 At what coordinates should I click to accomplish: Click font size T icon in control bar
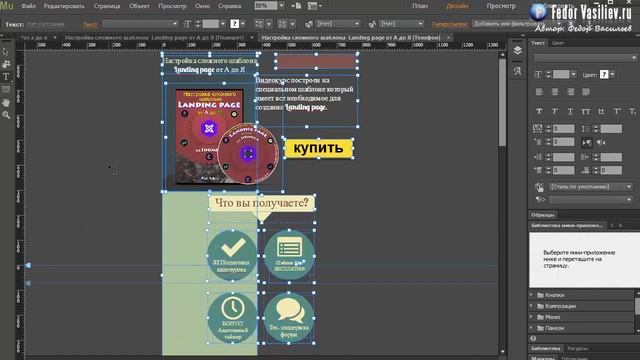coord(187,24)
